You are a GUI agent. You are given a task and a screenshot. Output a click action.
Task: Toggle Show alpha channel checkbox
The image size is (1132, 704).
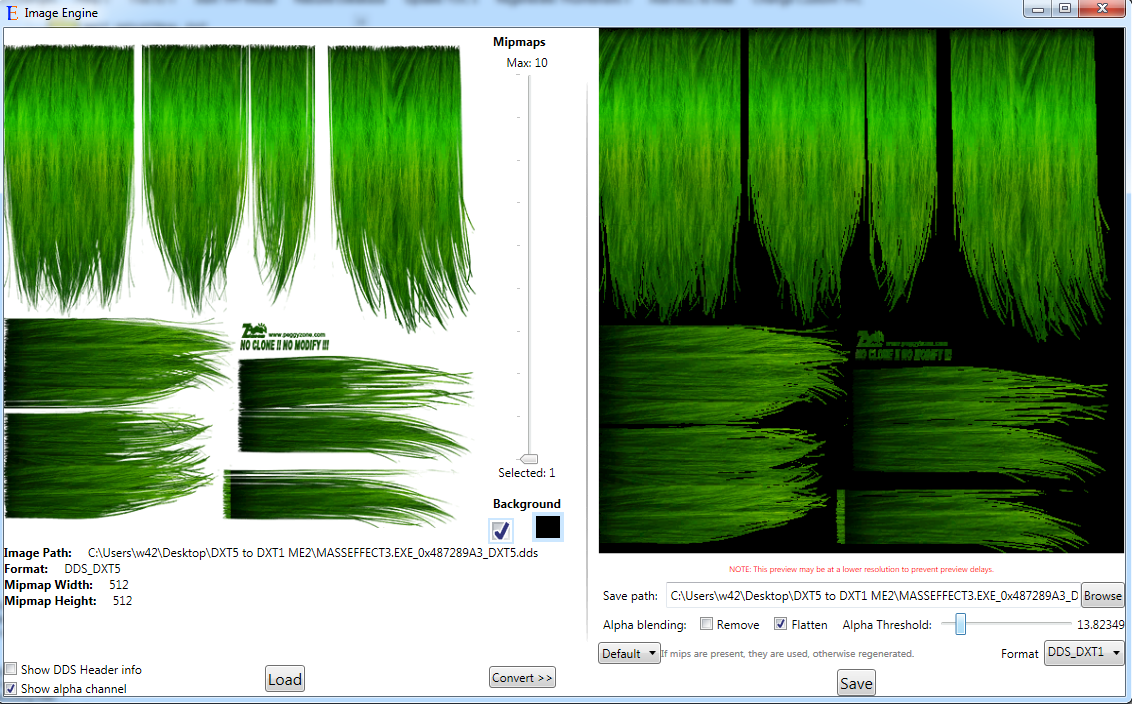11,688
